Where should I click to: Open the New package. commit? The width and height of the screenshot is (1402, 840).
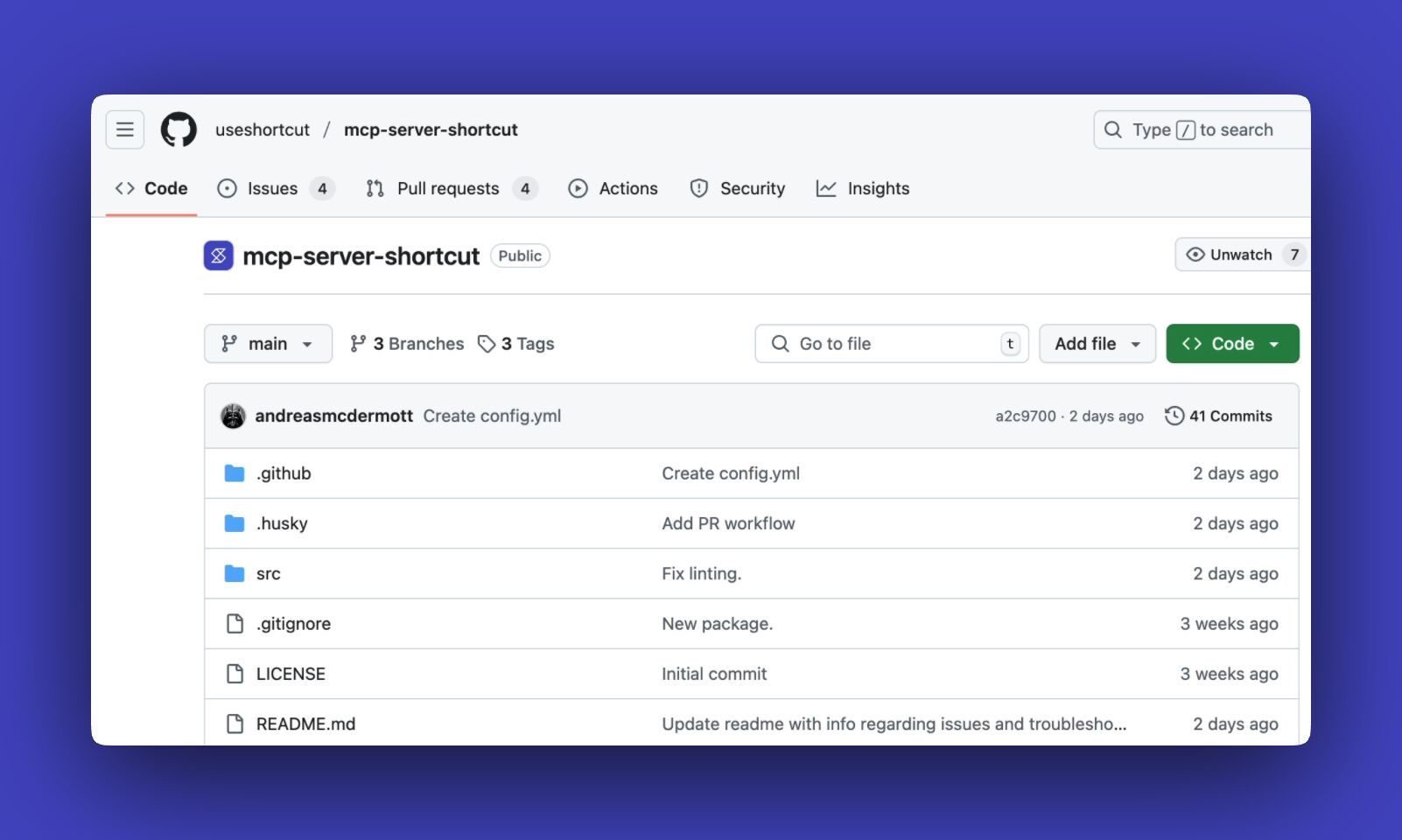(717, 624)
